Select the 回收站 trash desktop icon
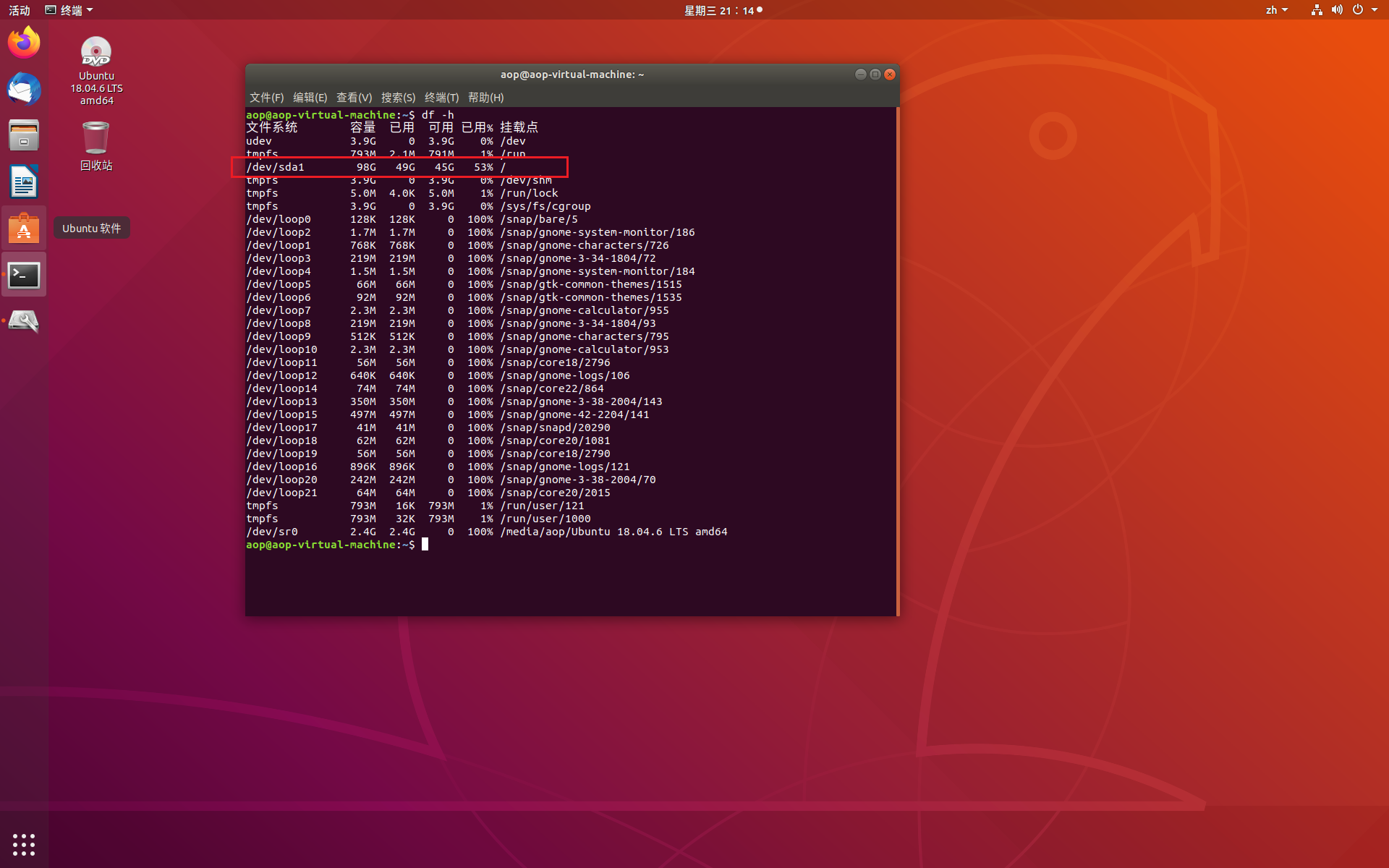The width and height of the screenshot is (1389, 868). (x=96, y=146)
